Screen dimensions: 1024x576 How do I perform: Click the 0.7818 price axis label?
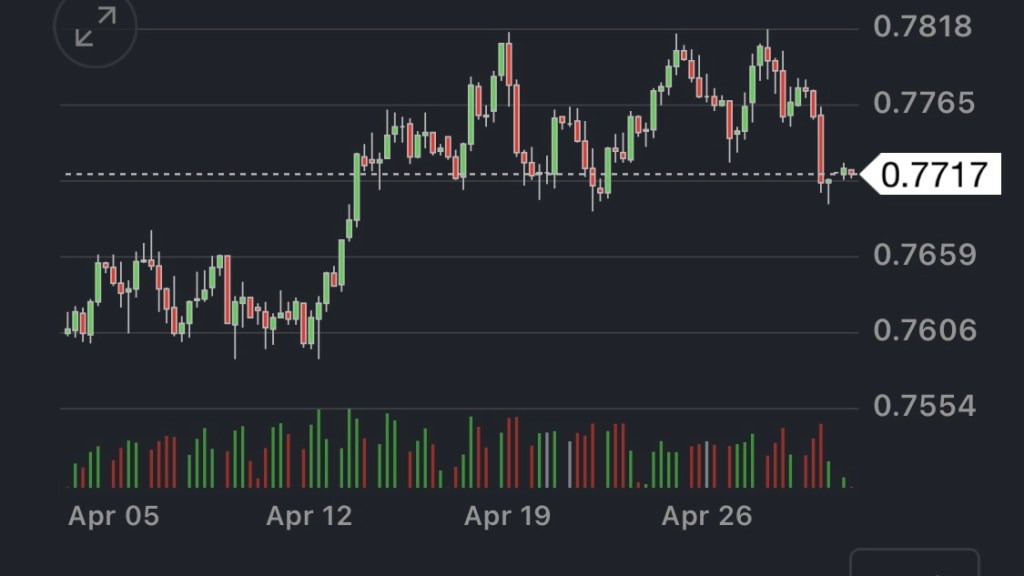tap(922, 27)
